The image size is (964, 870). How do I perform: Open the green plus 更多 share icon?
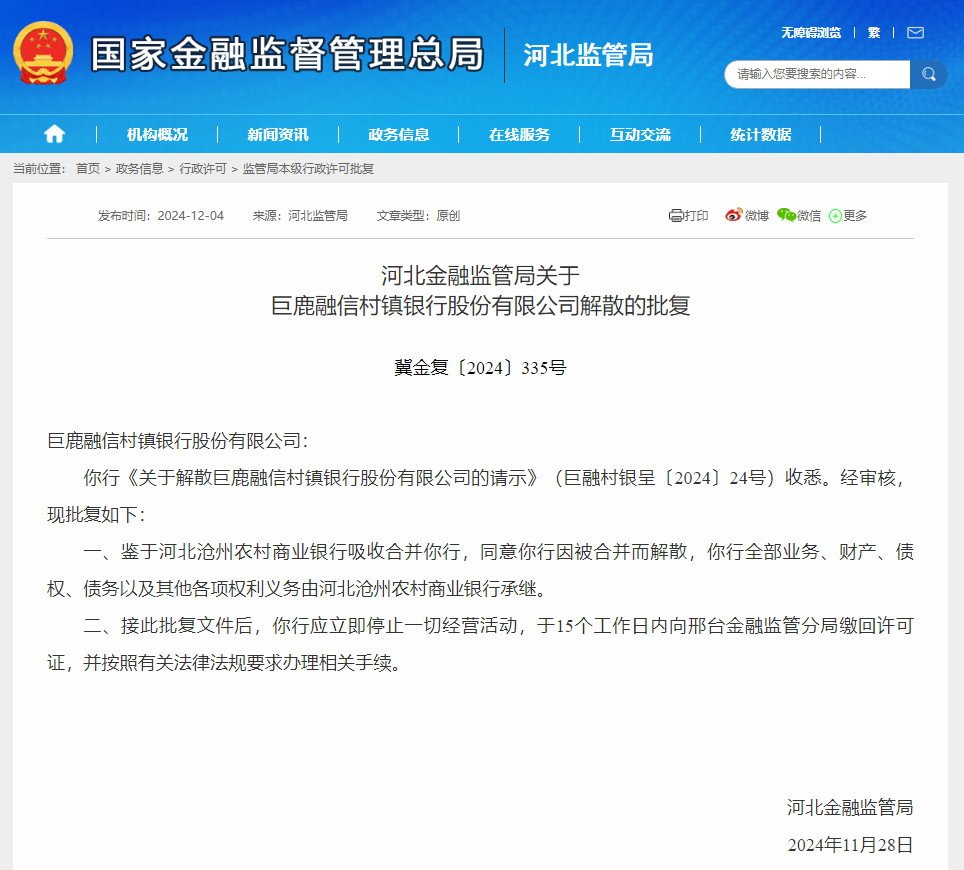835,216
